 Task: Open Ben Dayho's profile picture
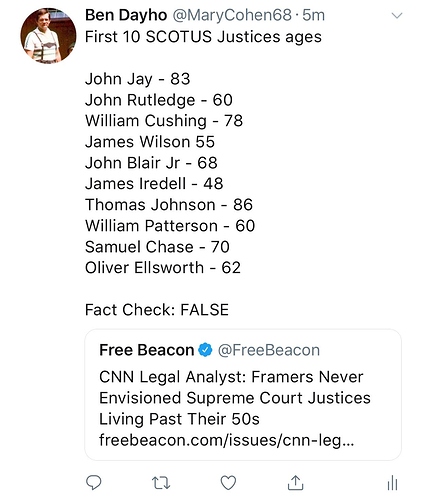[x=48, y=36]
